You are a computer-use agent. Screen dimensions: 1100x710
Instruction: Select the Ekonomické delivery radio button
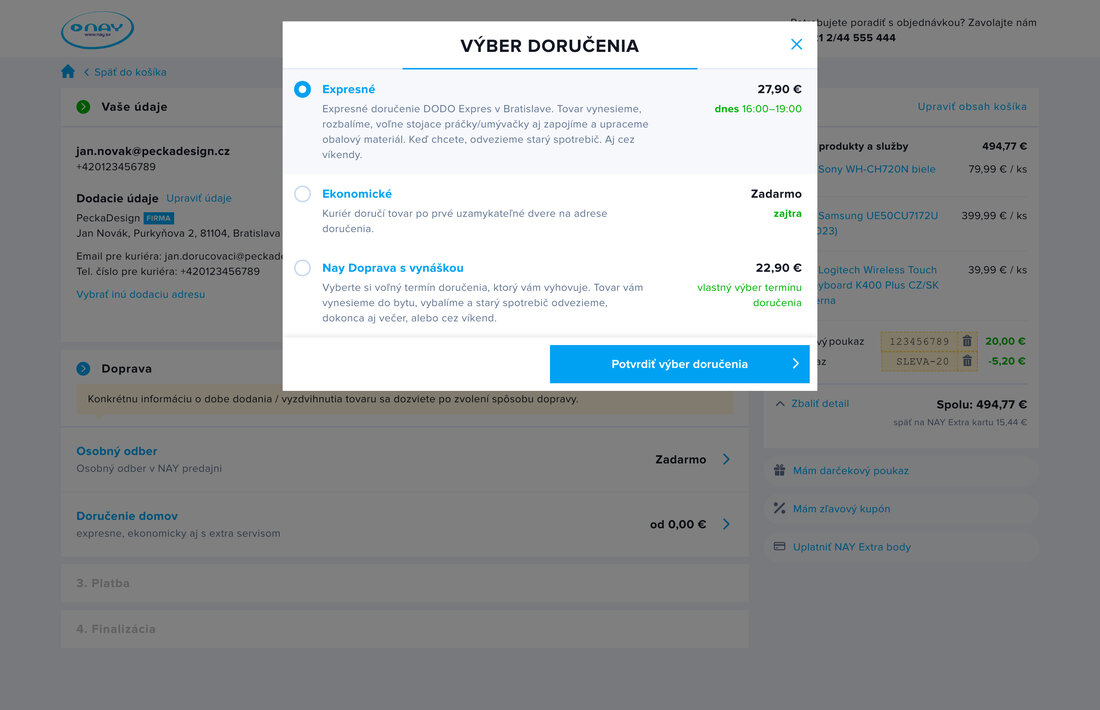(302, 194)
